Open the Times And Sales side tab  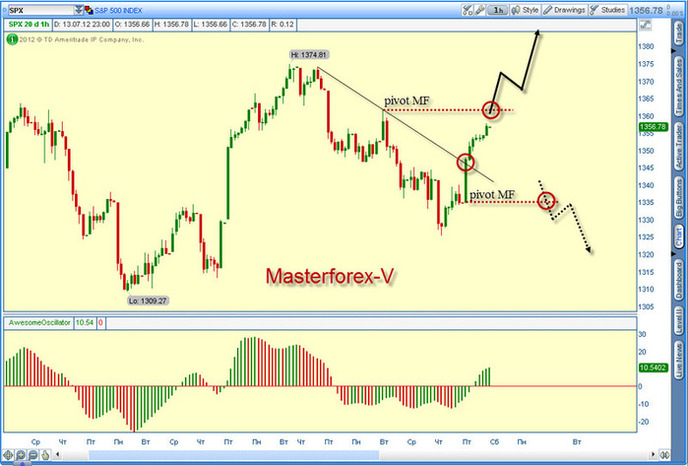679,86
